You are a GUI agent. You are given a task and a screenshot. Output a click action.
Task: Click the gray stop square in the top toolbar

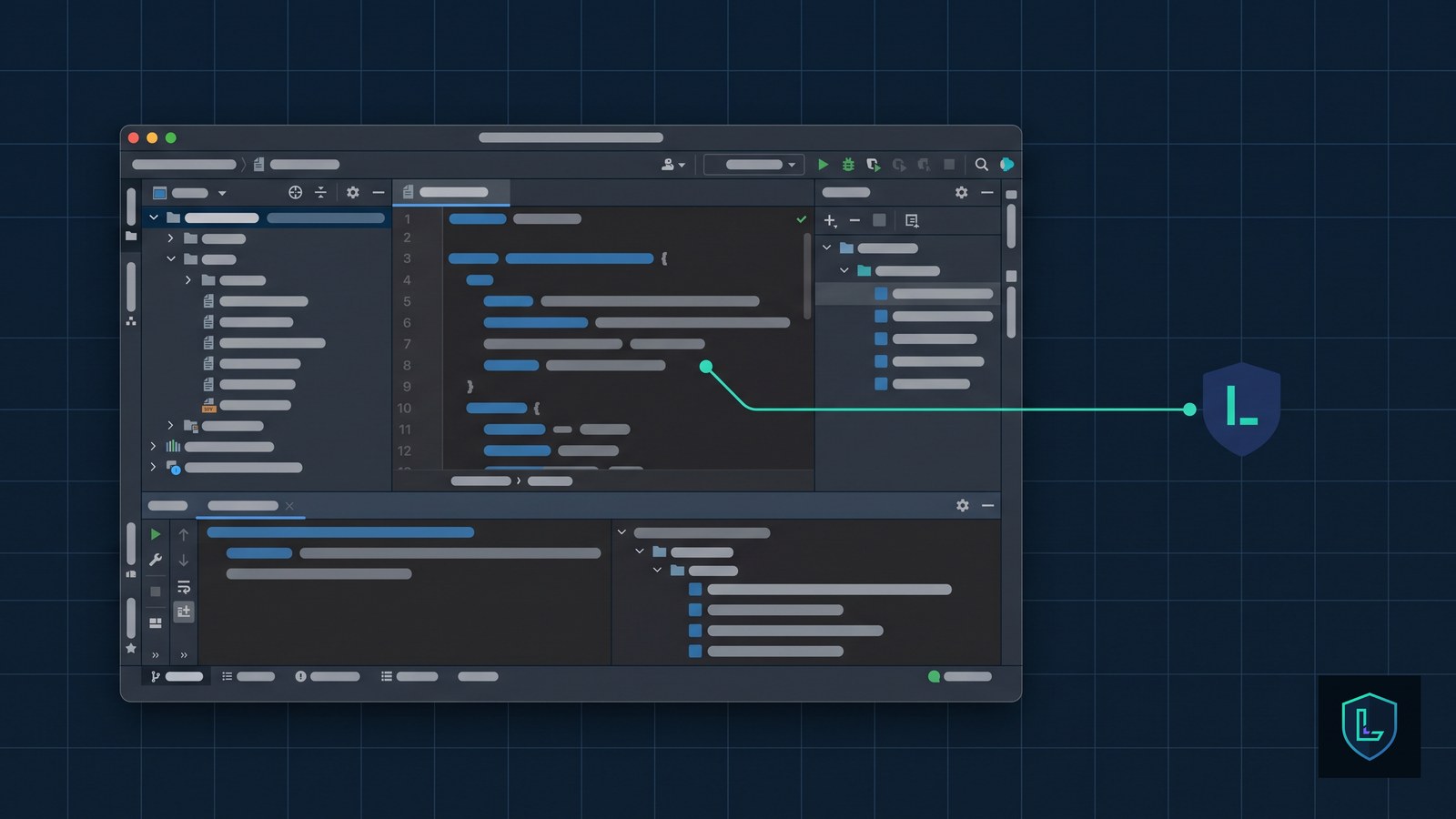pyautogui.click(x=949, y=165)
